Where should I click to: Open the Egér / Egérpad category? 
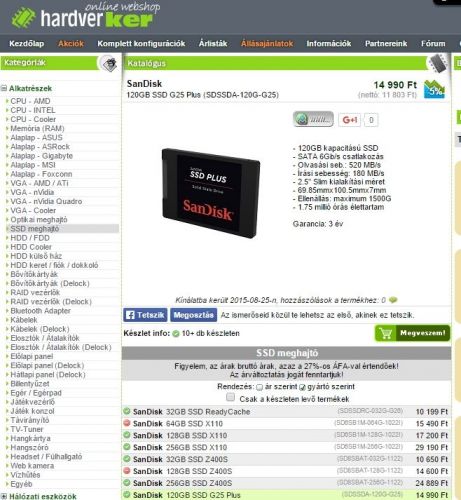[36, 393]
